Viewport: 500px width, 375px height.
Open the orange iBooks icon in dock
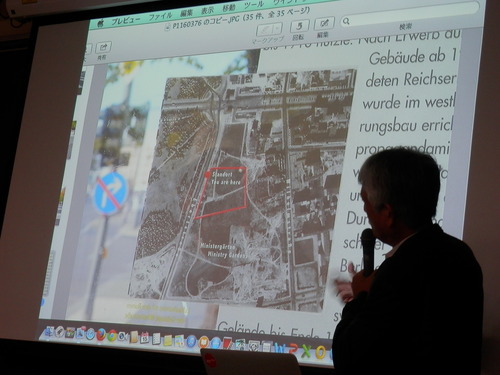[203, 342]
